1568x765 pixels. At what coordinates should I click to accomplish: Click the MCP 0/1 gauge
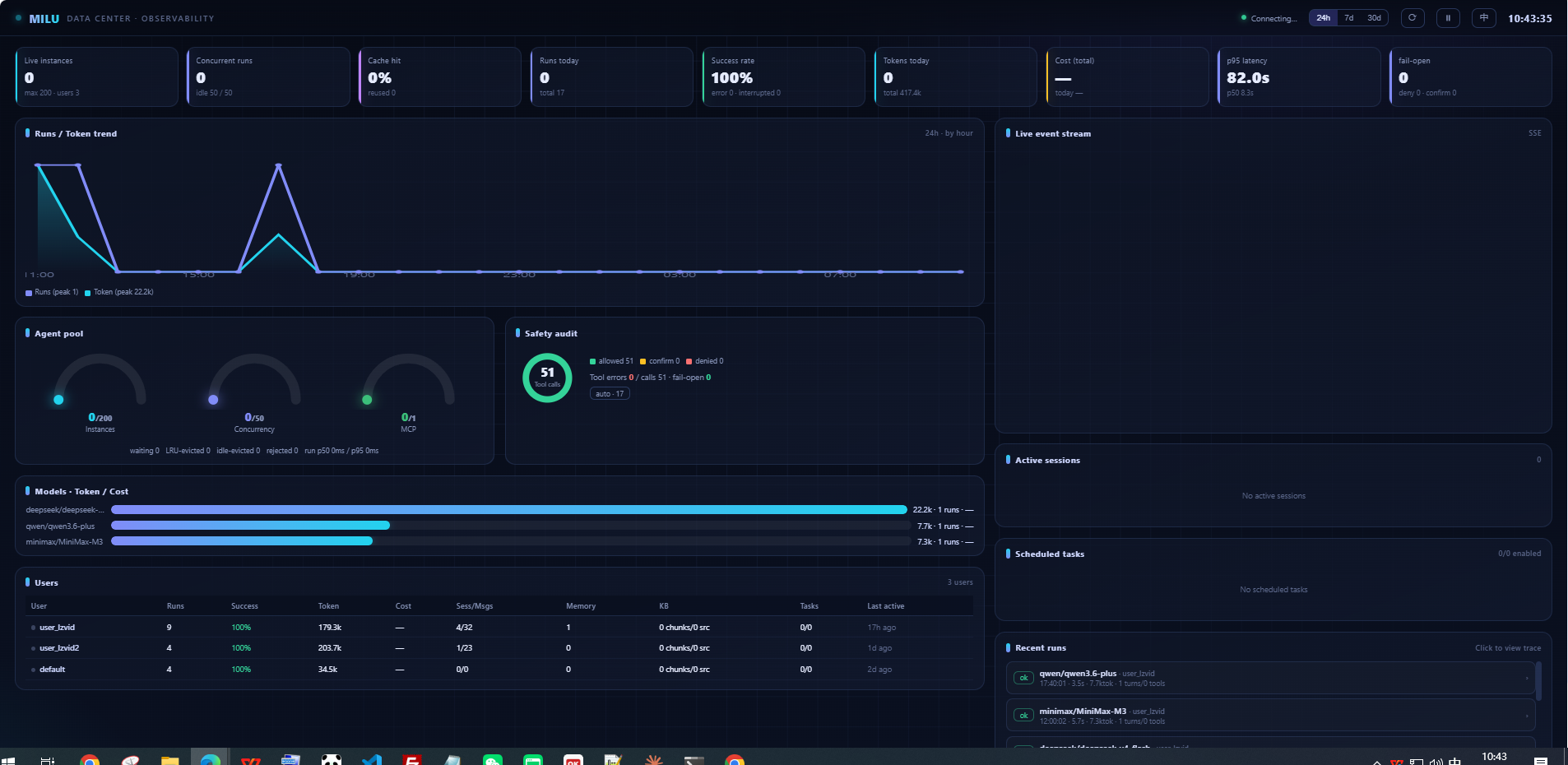pyautogui.click(x=408, y=392)
